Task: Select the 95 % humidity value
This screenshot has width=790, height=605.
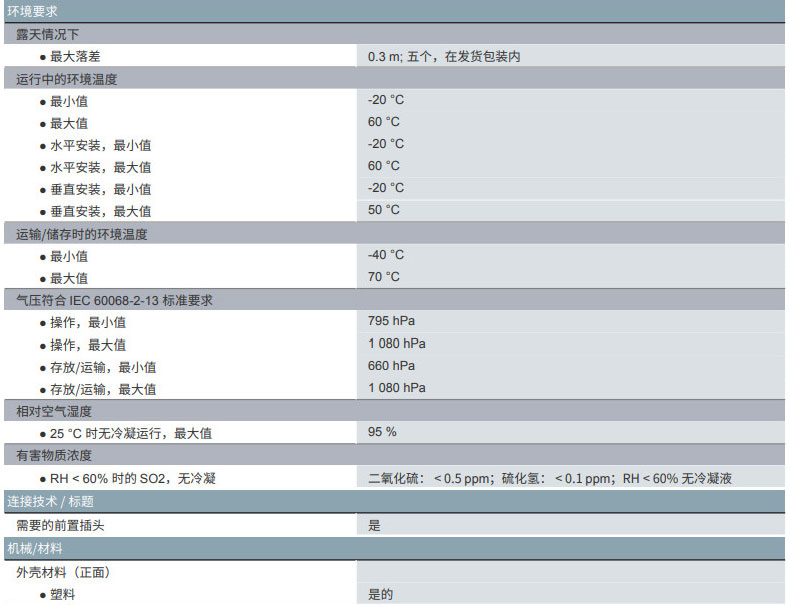Action: coord(382,432)
